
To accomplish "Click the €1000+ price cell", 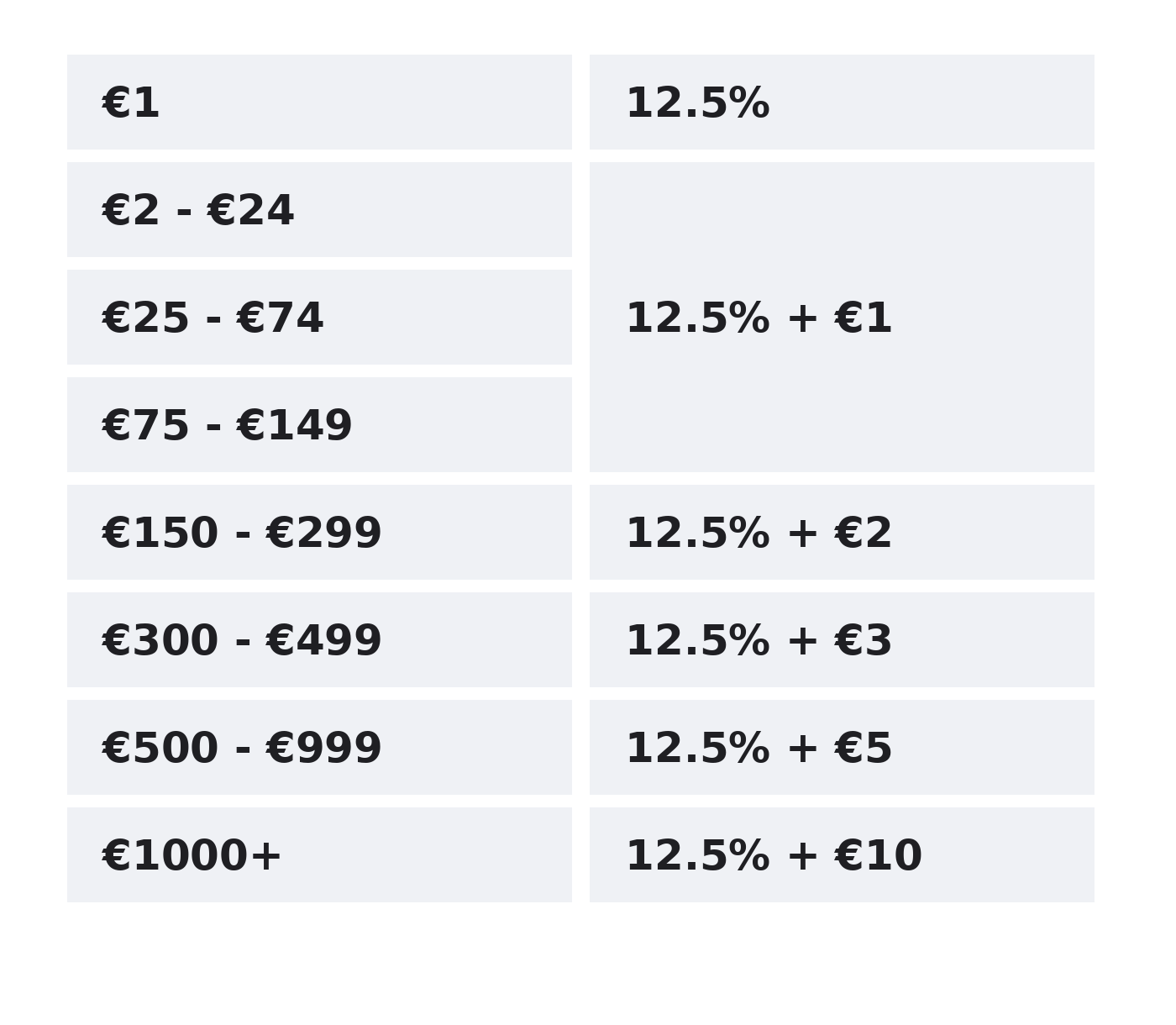I will tap(319, 855).
